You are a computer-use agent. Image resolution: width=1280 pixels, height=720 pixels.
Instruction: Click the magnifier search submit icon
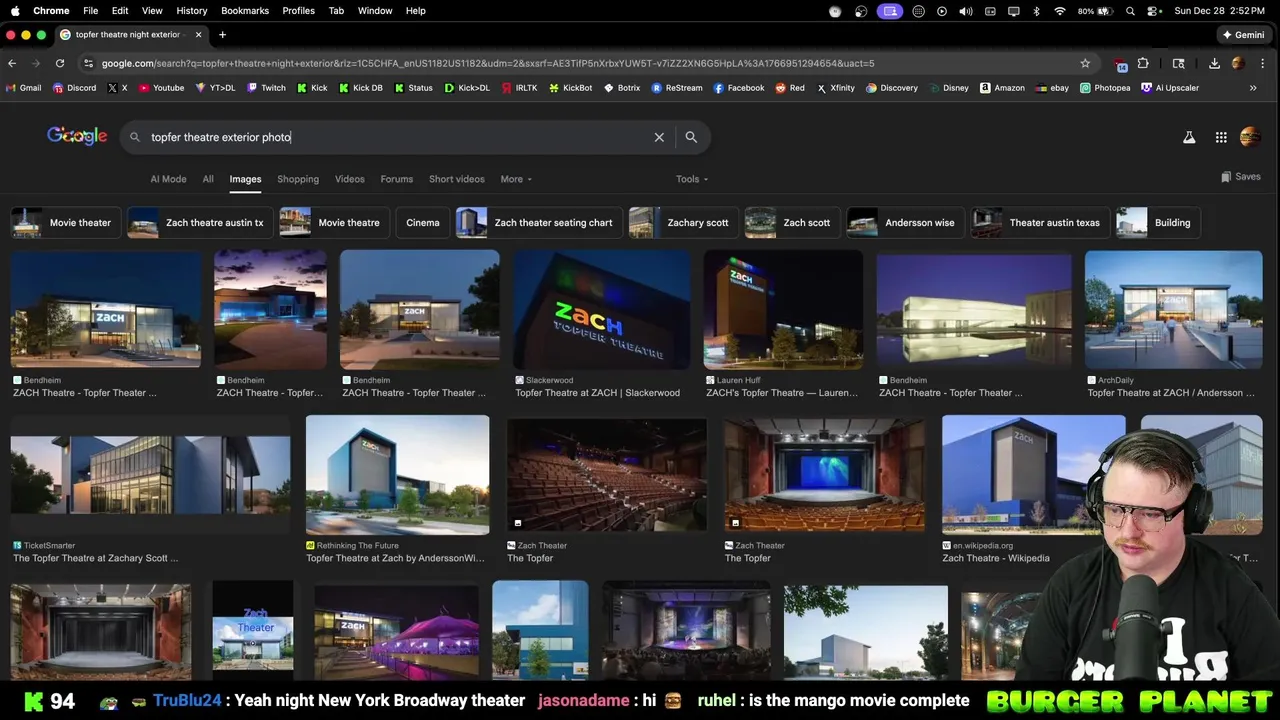pyautogui.click(x=691, y=137)
